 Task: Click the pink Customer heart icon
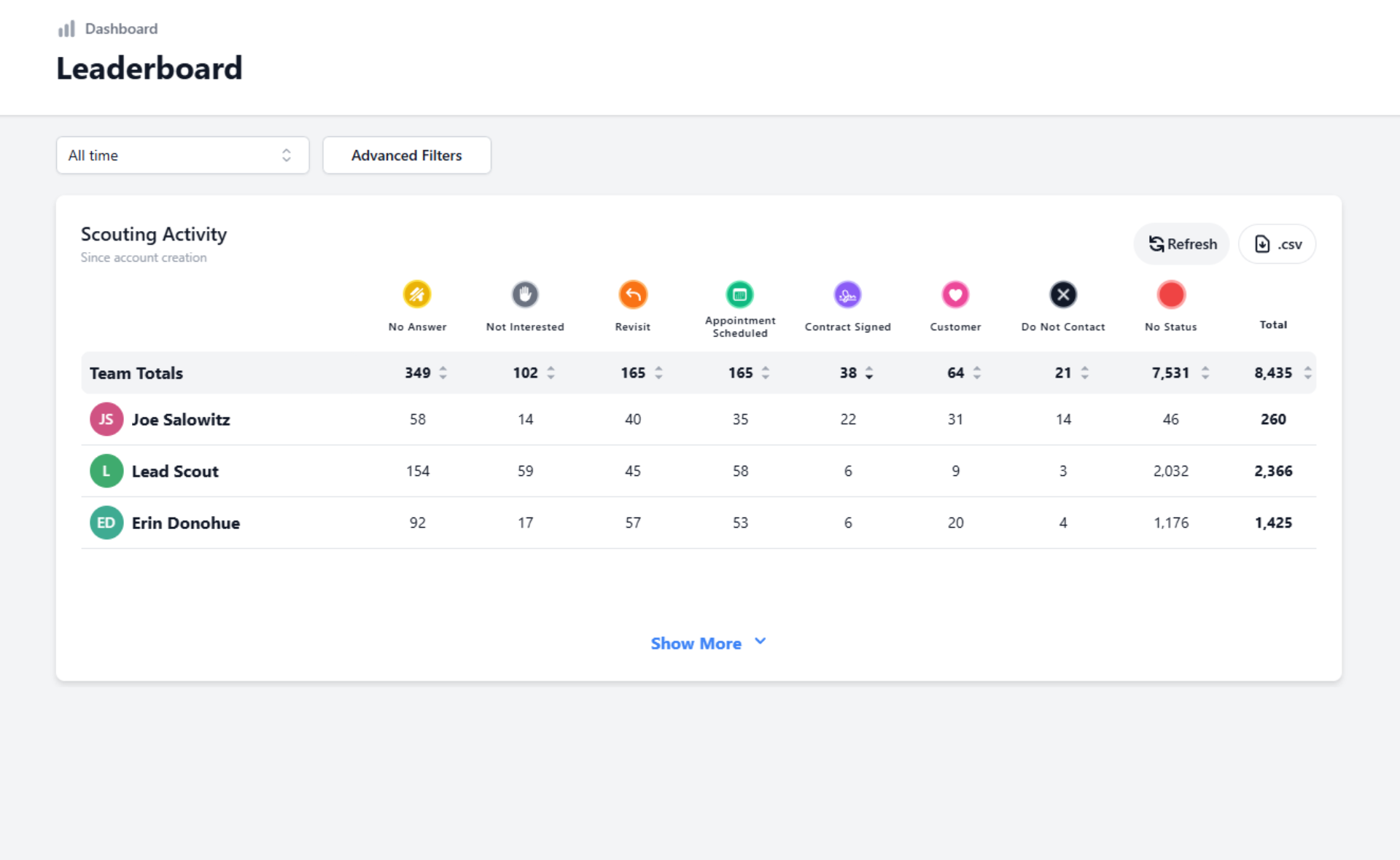tap(955, 294)
